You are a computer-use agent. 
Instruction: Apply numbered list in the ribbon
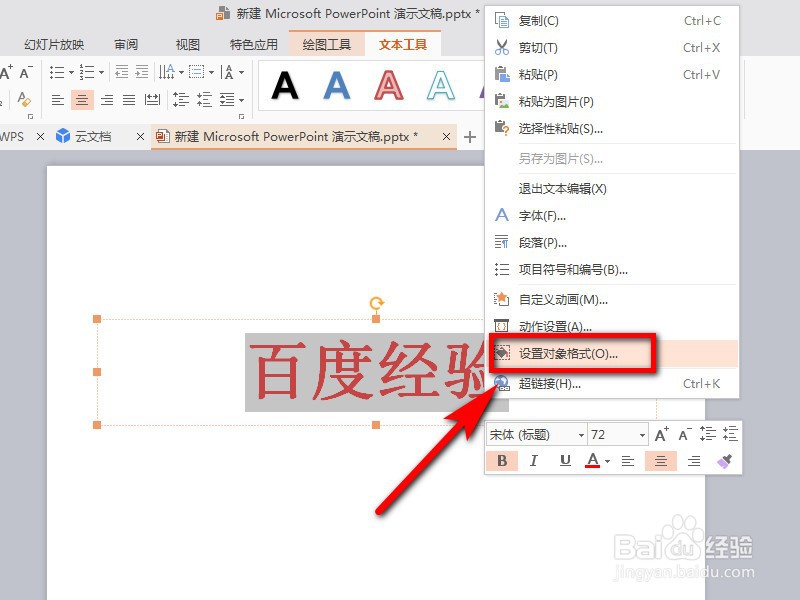[x=87, y=72]
